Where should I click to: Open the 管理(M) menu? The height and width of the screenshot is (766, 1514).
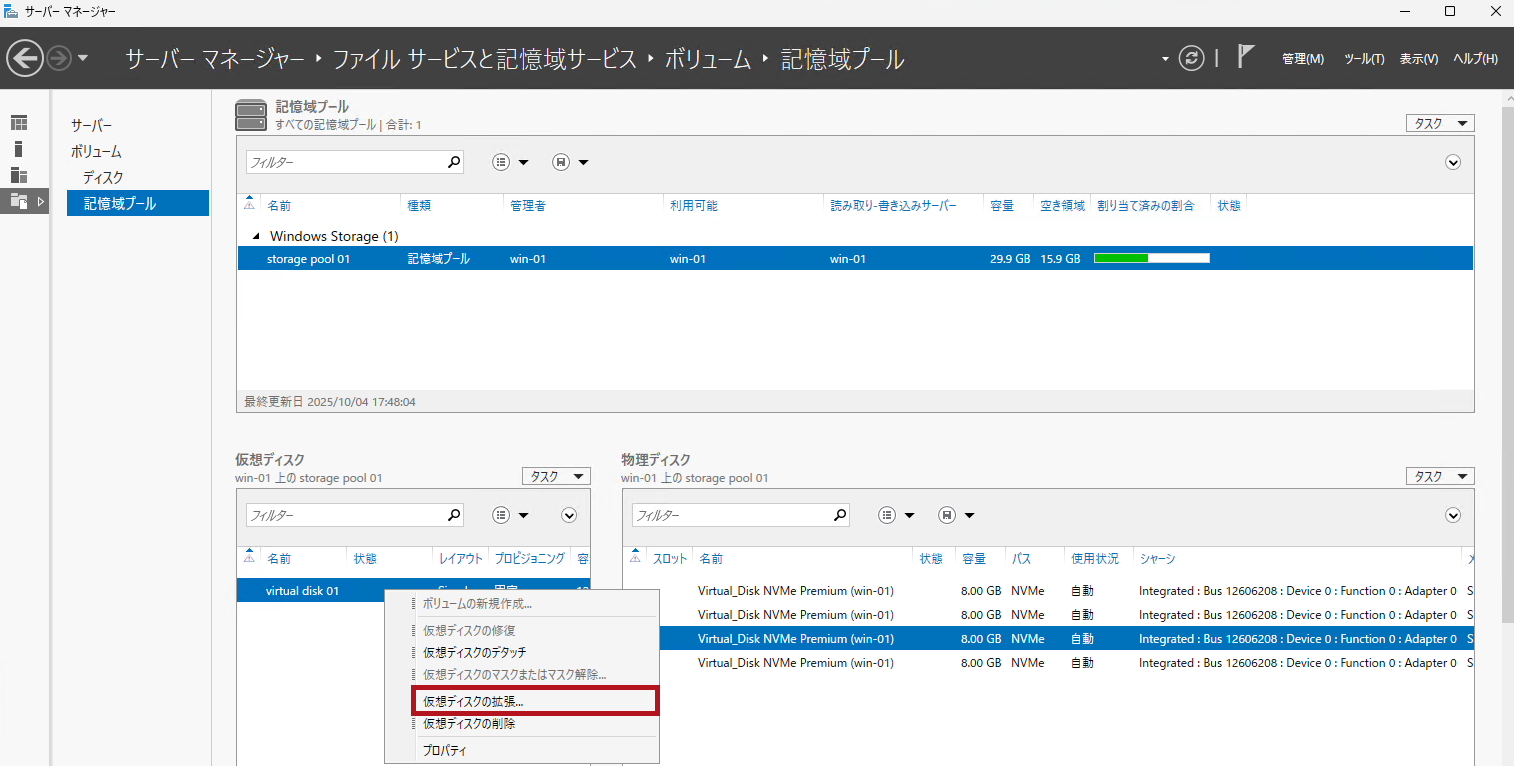1302,59
